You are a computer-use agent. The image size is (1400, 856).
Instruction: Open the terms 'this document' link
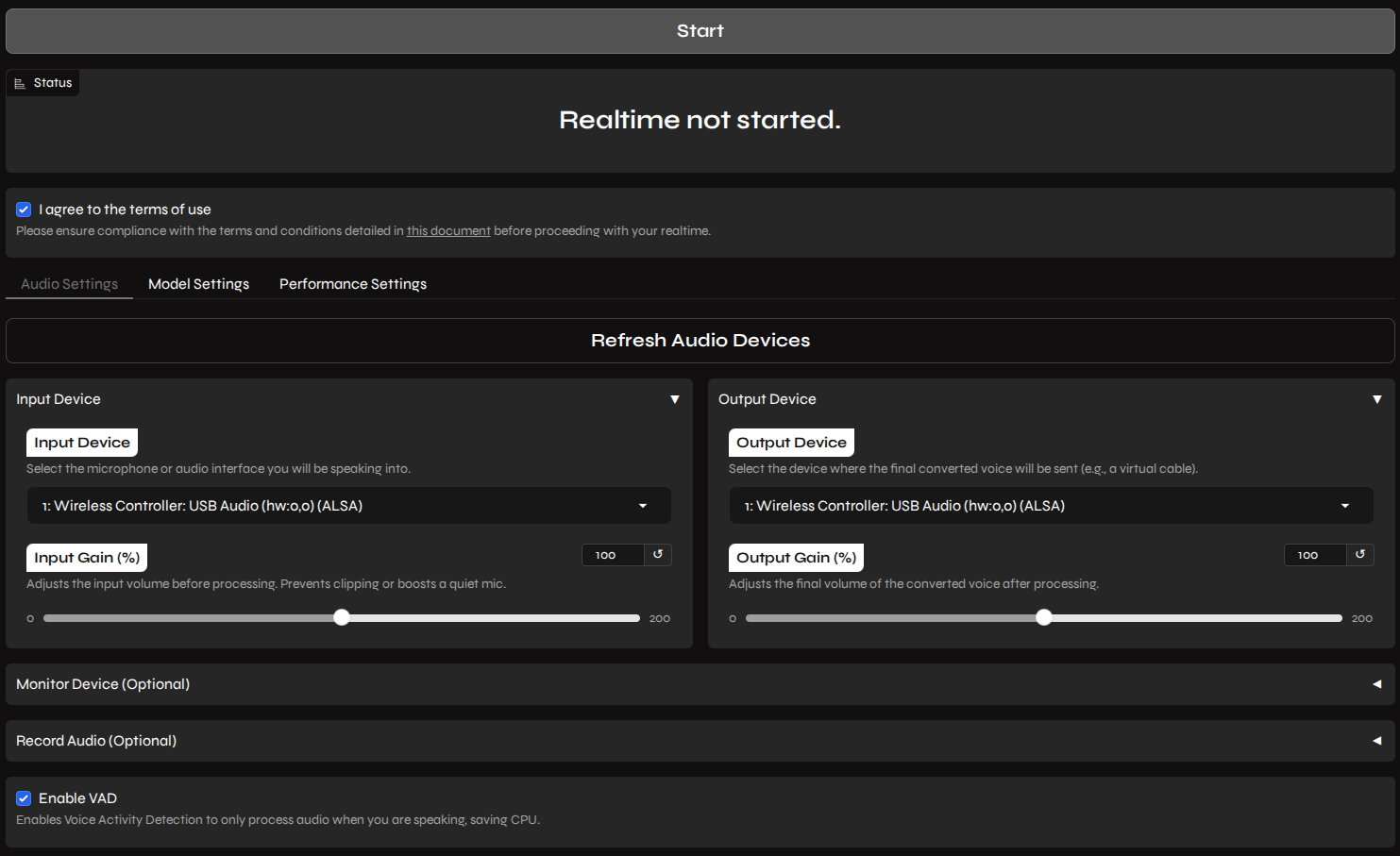[448, 231]
